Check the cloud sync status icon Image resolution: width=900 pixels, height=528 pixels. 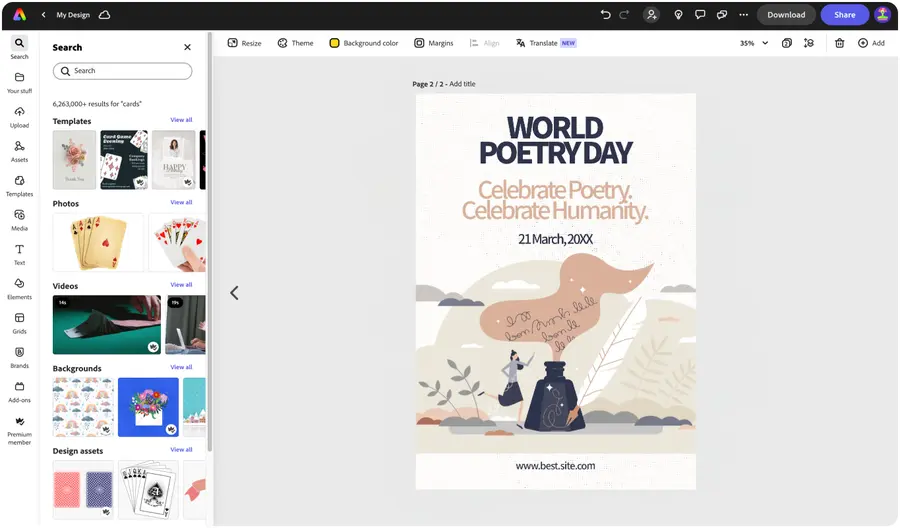pyautogui.click(x=104, y=15)
